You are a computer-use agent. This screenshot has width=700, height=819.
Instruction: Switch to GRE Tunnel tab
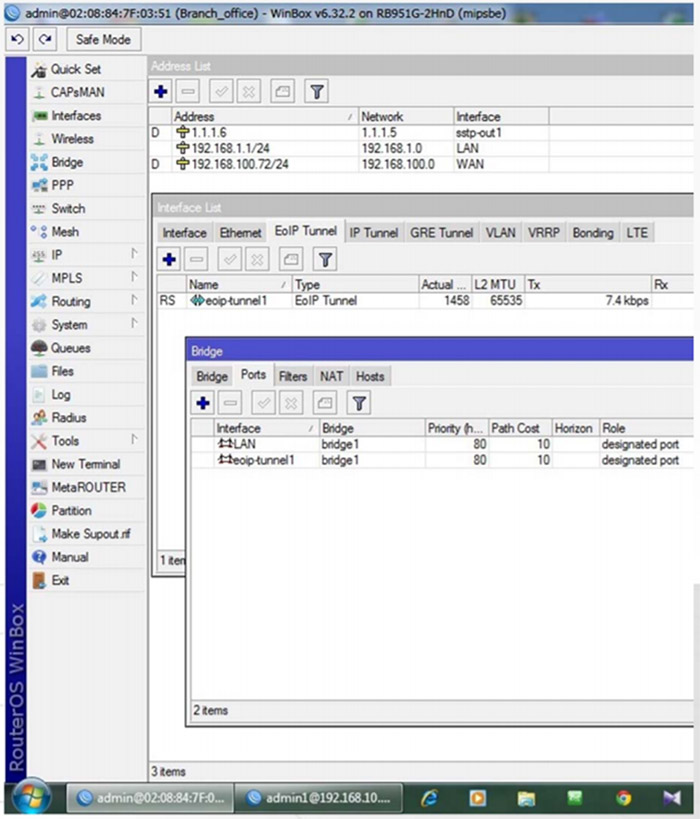tap(441, 233)
